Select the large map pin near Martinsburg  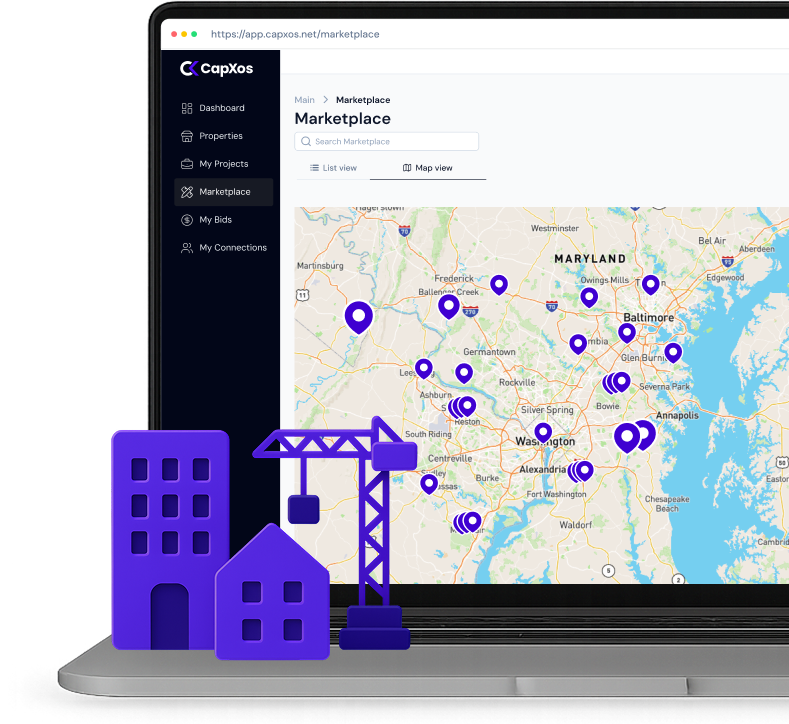pos(358,316)
